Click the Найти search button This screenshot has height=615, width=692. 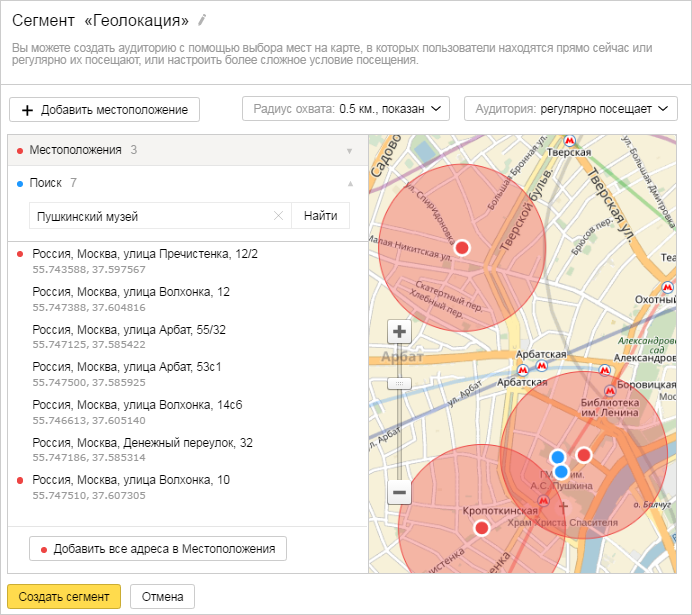click(320, 216)
